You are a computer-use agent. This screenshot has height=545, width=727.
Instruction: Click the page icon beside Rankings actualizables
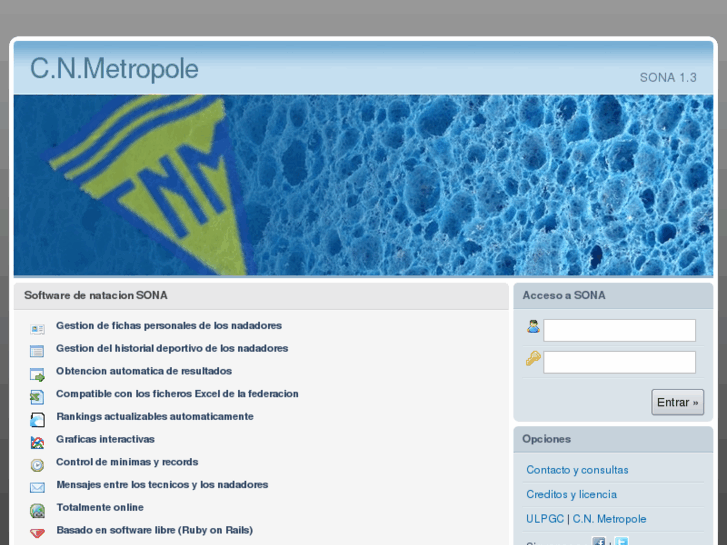[x=37, y=420]
